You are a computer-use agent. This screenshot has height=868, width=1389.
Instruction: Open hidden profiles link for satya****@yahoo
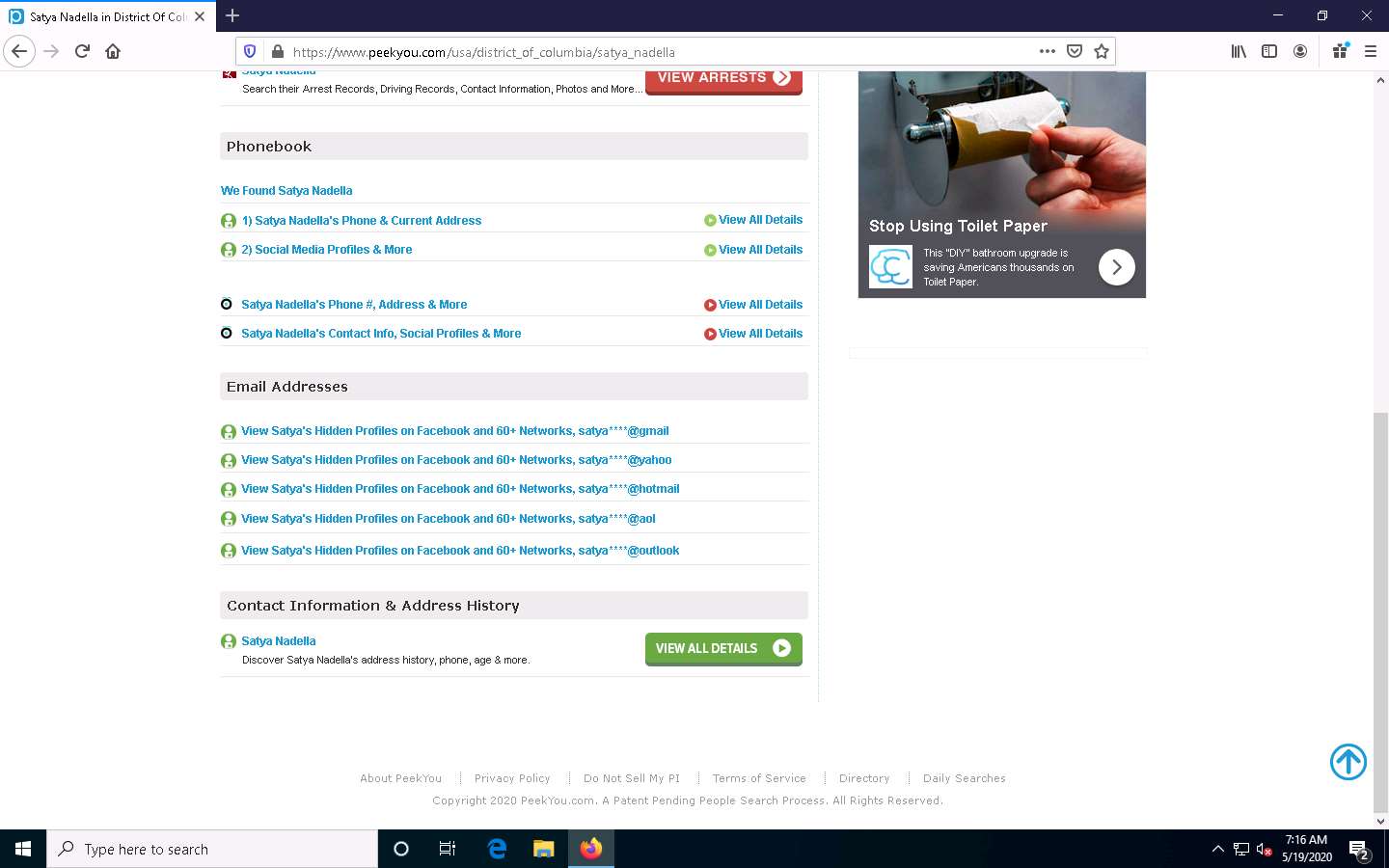point(456,460)
